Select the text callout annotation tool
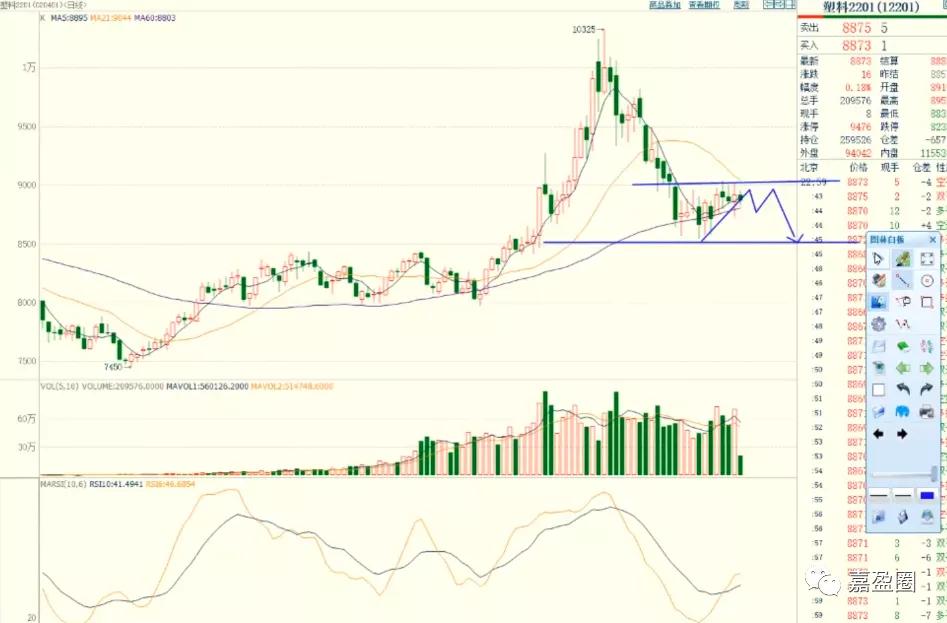 (902, 302)
